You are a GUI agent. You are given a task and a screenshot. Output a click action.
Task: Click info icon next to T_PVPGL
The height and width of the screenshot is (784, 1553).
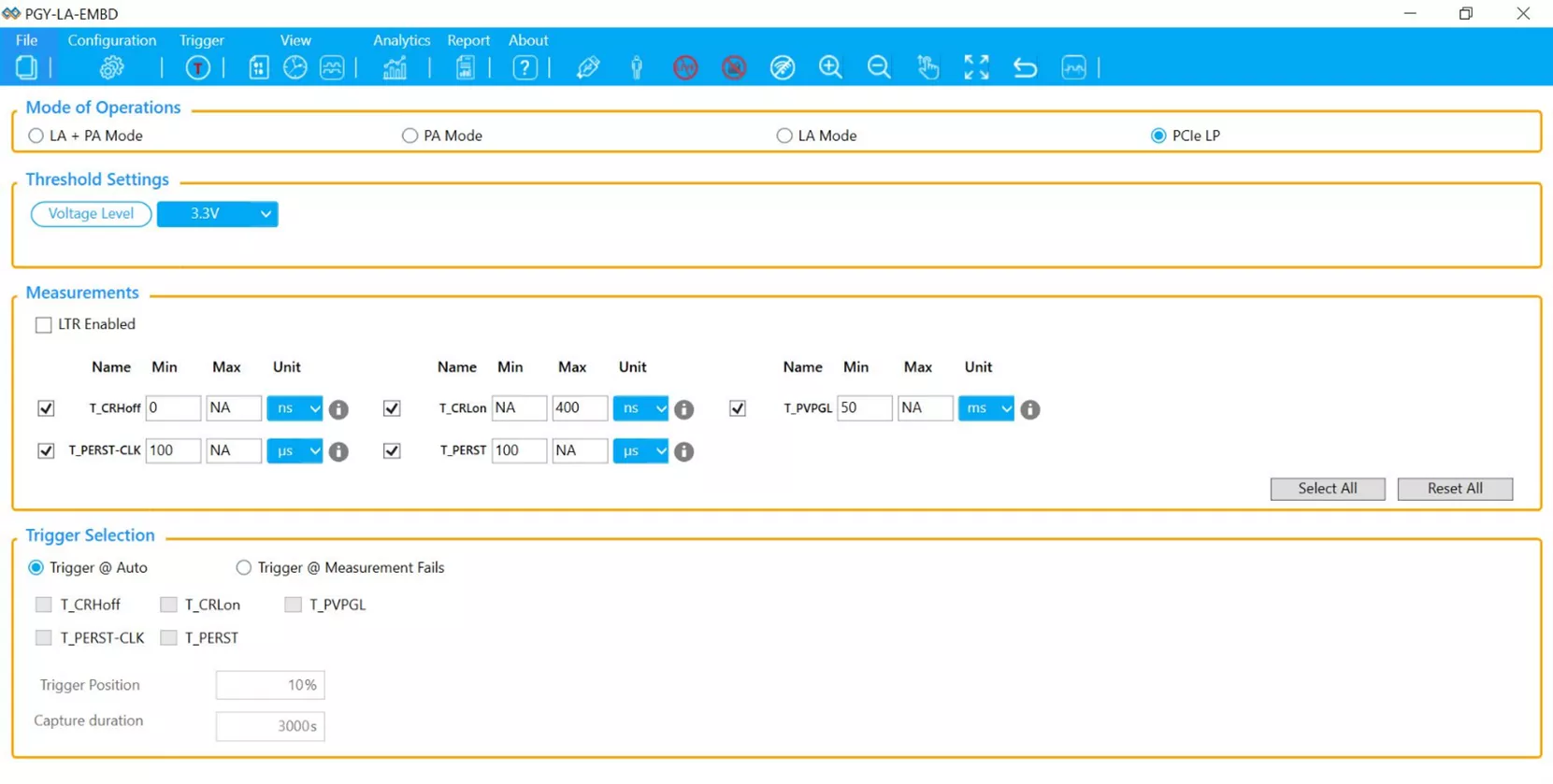tap(1029, 409)
